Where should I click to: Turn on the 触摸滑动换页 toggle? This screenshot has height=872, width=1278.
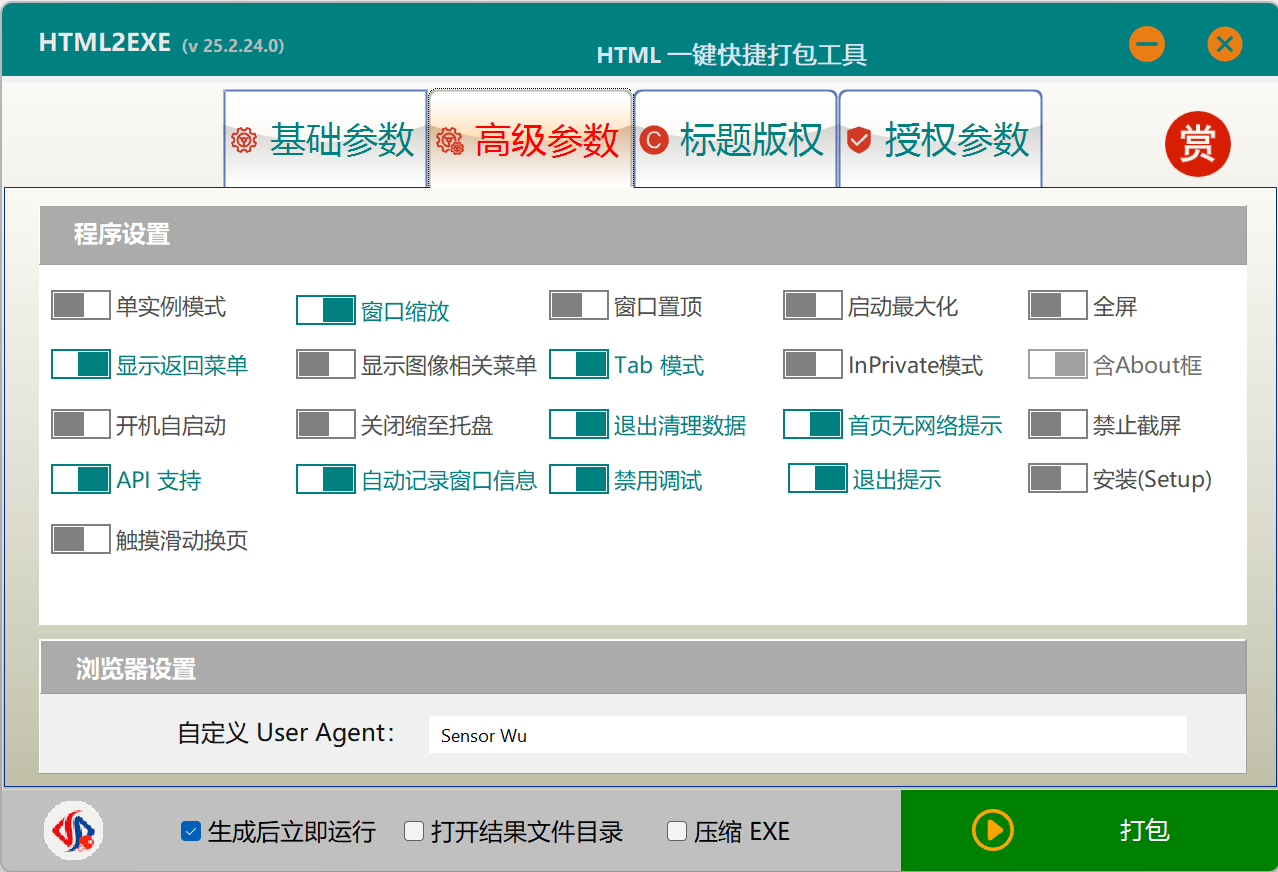coord(80,539)
